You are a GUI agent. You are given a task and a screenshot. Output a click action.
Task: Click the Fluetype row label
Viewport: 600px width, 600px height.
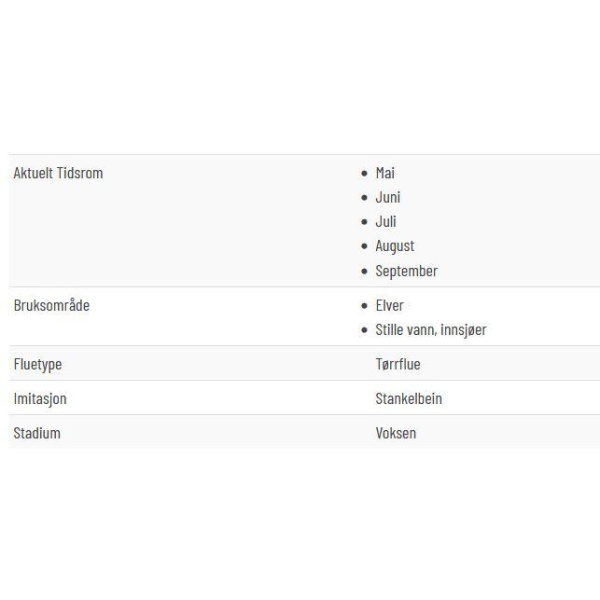[x=38, y=364]
